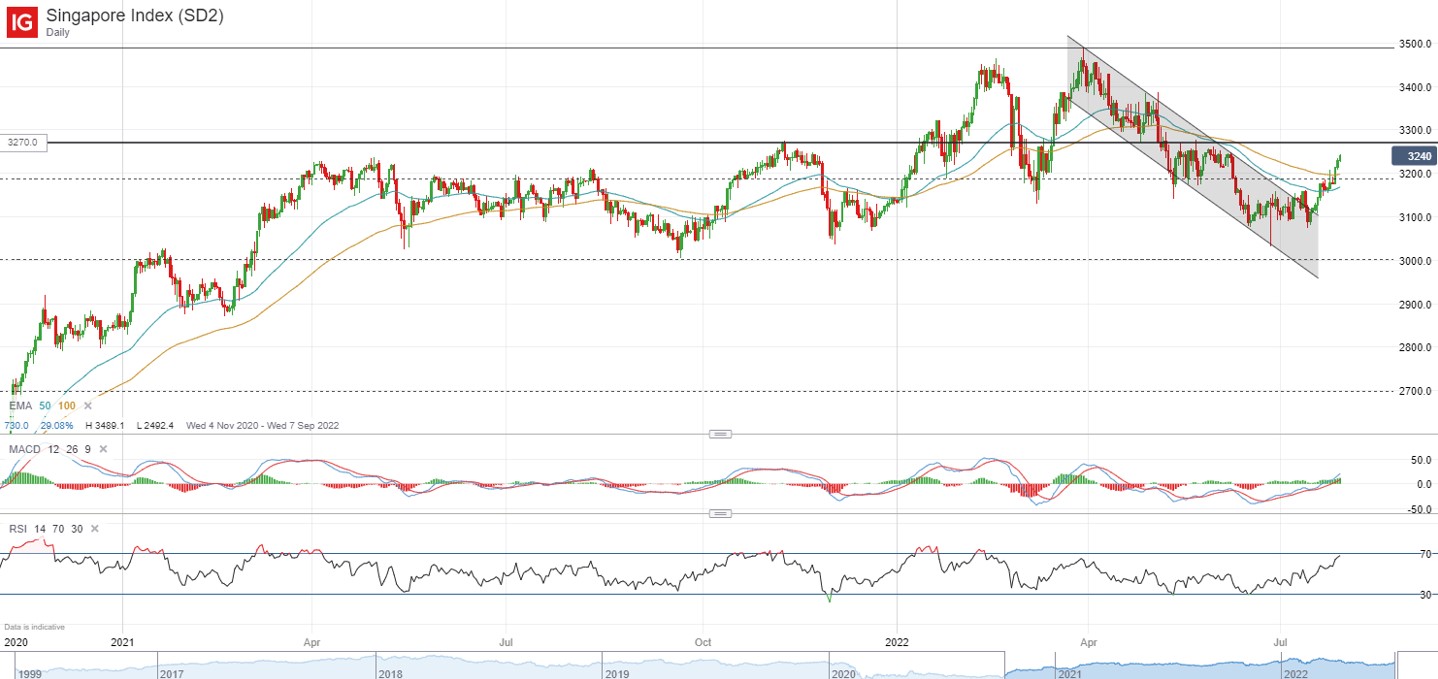This screenshot has width=1438, height=679.
Task: Click the Data is indicative note
Action: pyautogui.click(x=34, y=627)
